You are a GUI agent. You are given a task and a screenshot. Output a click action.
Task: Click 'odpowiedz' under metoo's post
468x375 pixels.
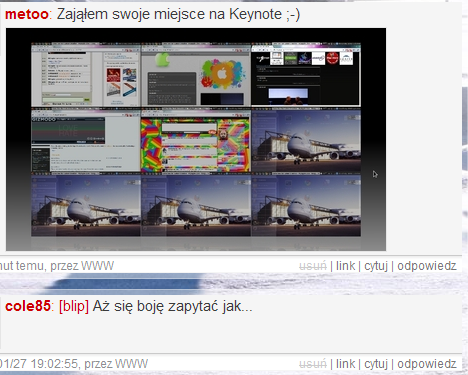(x=427, y=266)
